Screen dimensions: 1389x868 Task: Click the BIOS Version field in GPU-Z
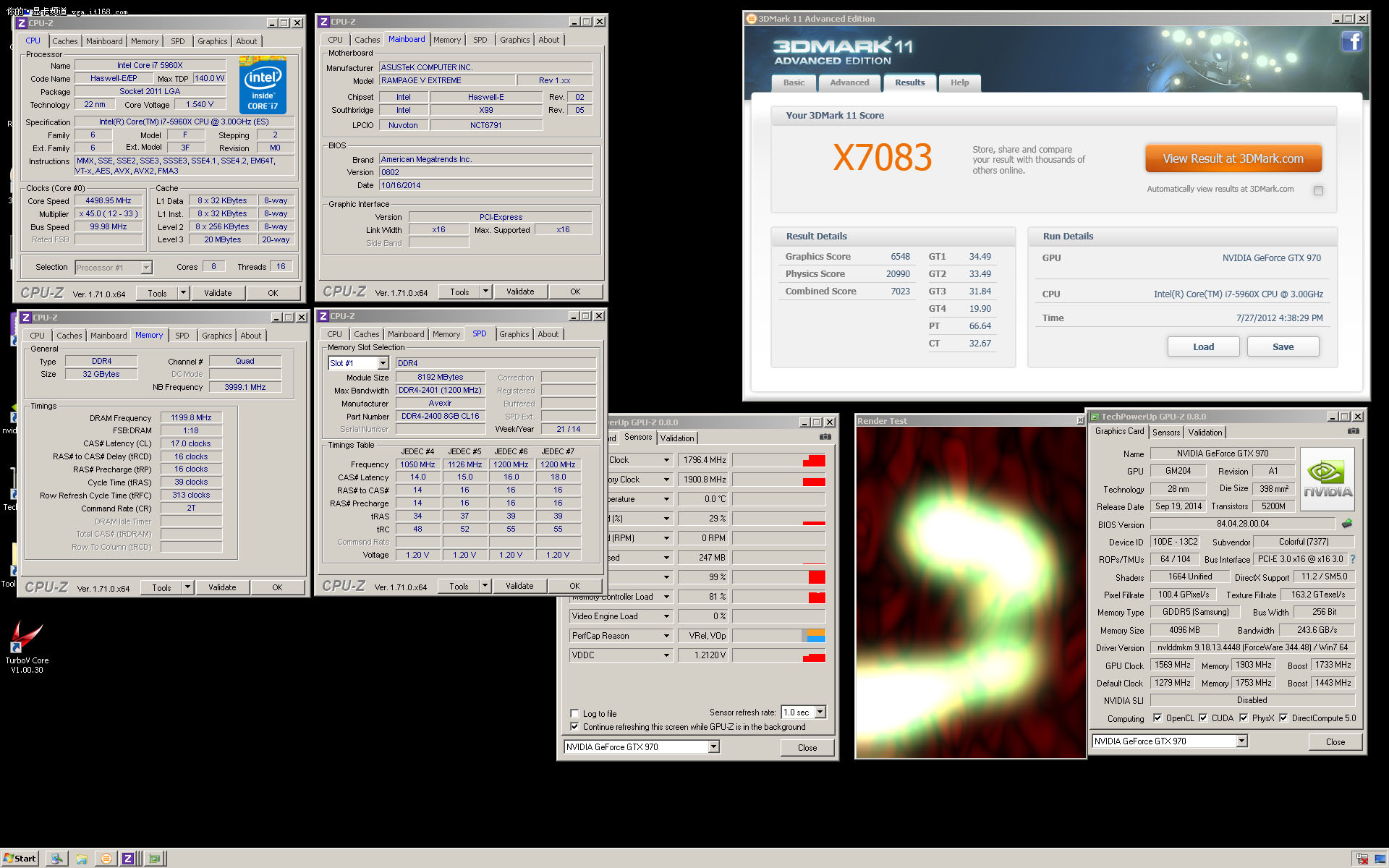(x=1242, y=524)
